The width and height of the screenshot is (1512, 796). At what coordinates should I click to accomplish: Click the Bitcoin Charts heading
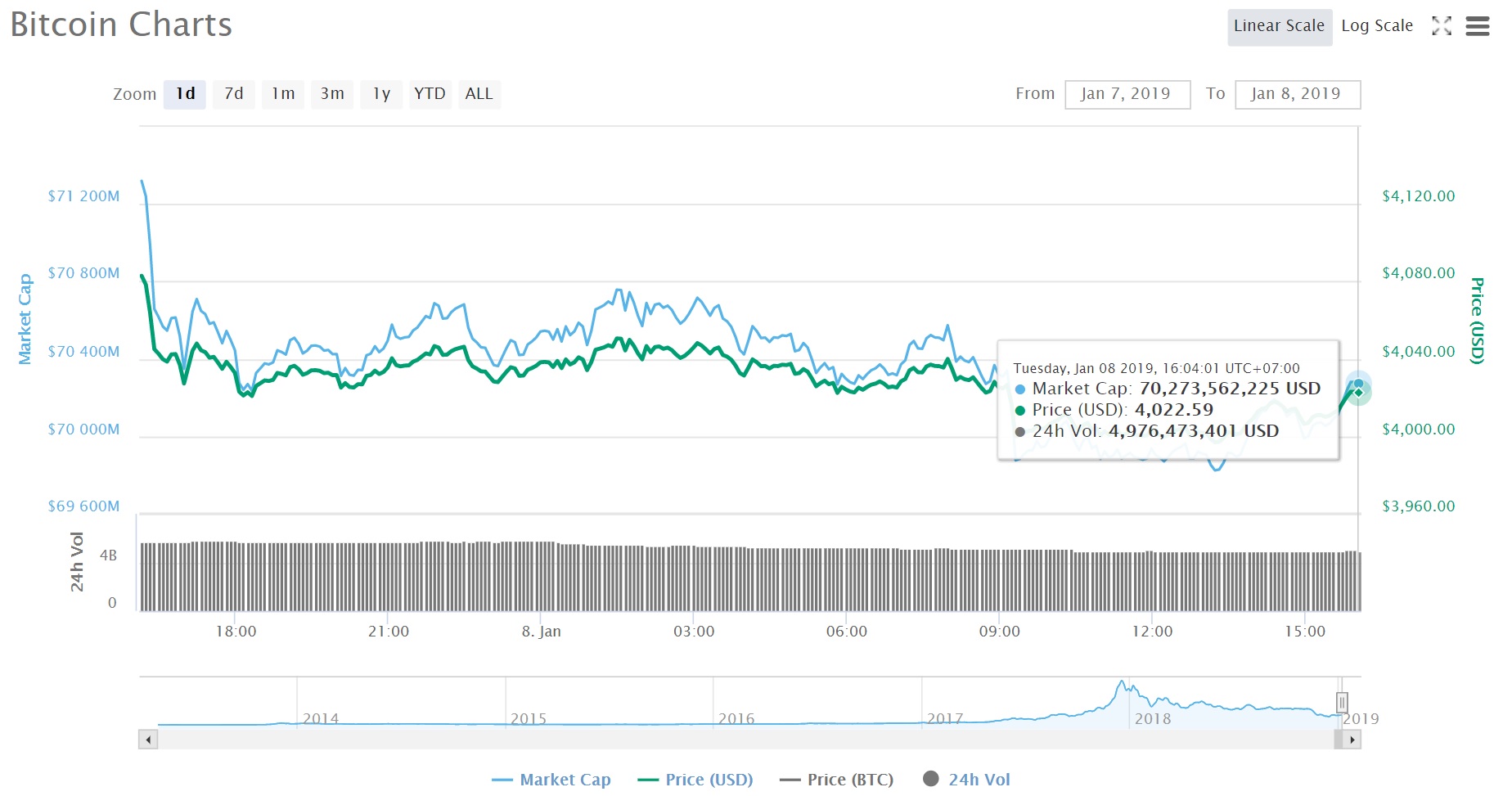[x=121, y=25]
